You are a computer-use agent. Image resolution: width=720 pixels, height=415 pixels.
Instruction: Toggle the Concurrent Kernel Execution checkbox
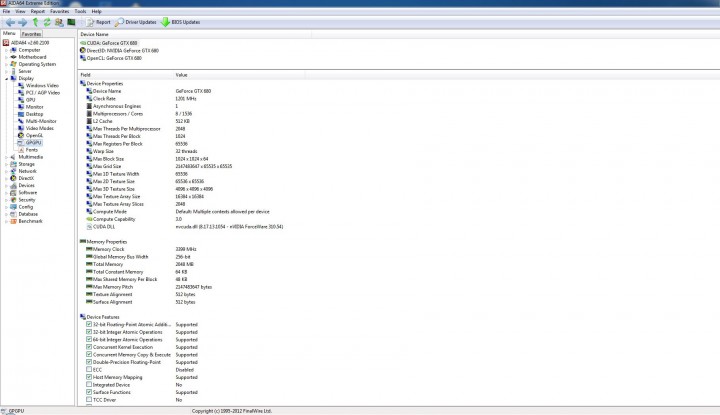89,347
